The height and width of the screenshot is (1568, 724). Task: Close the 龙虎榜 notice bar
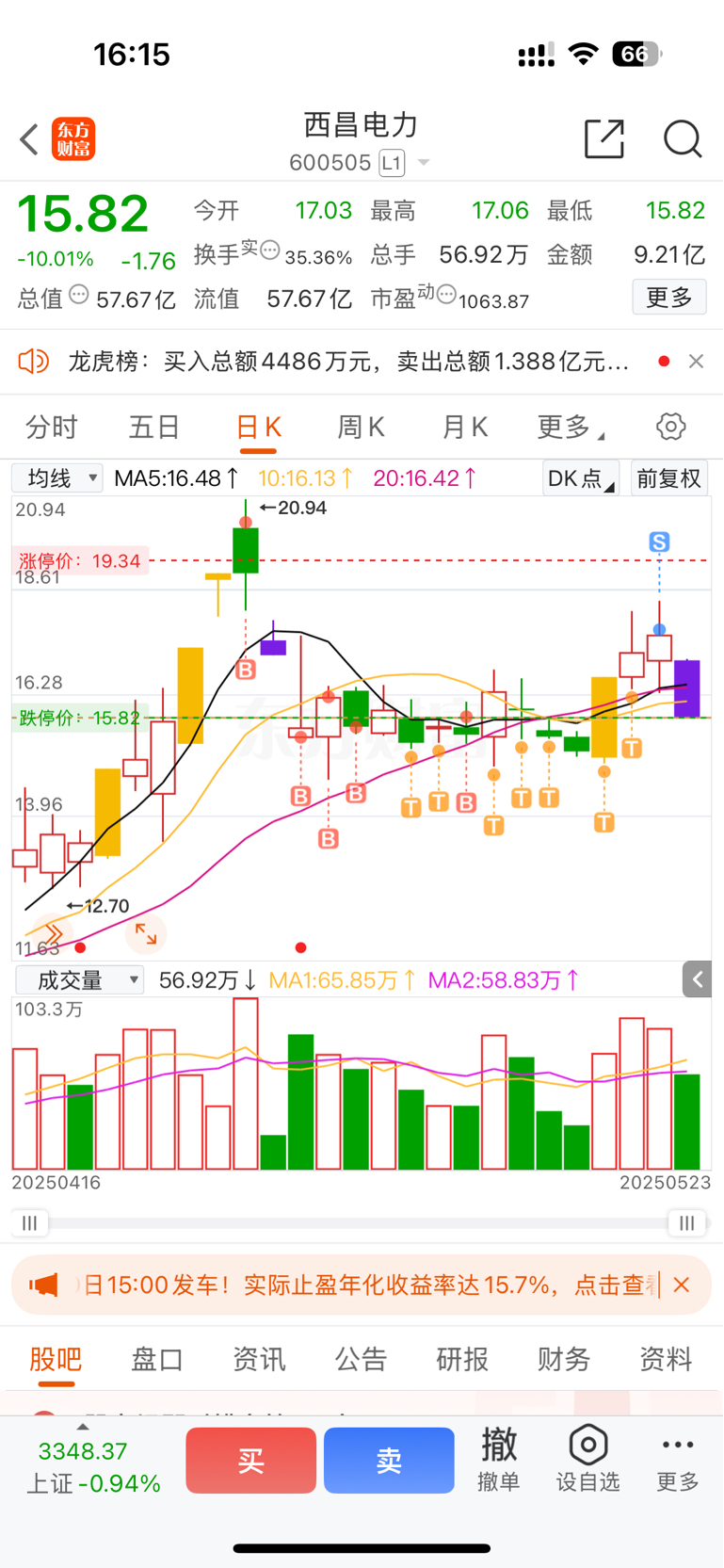(696, 361)
